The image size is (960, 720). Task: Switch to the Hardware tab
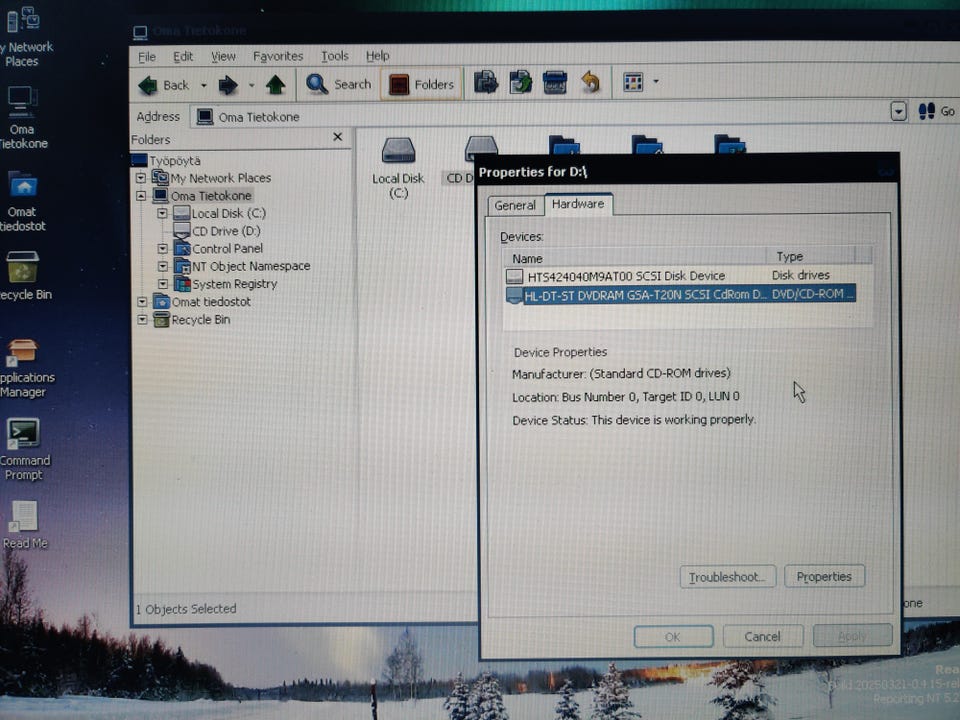(x=578, y=204)
